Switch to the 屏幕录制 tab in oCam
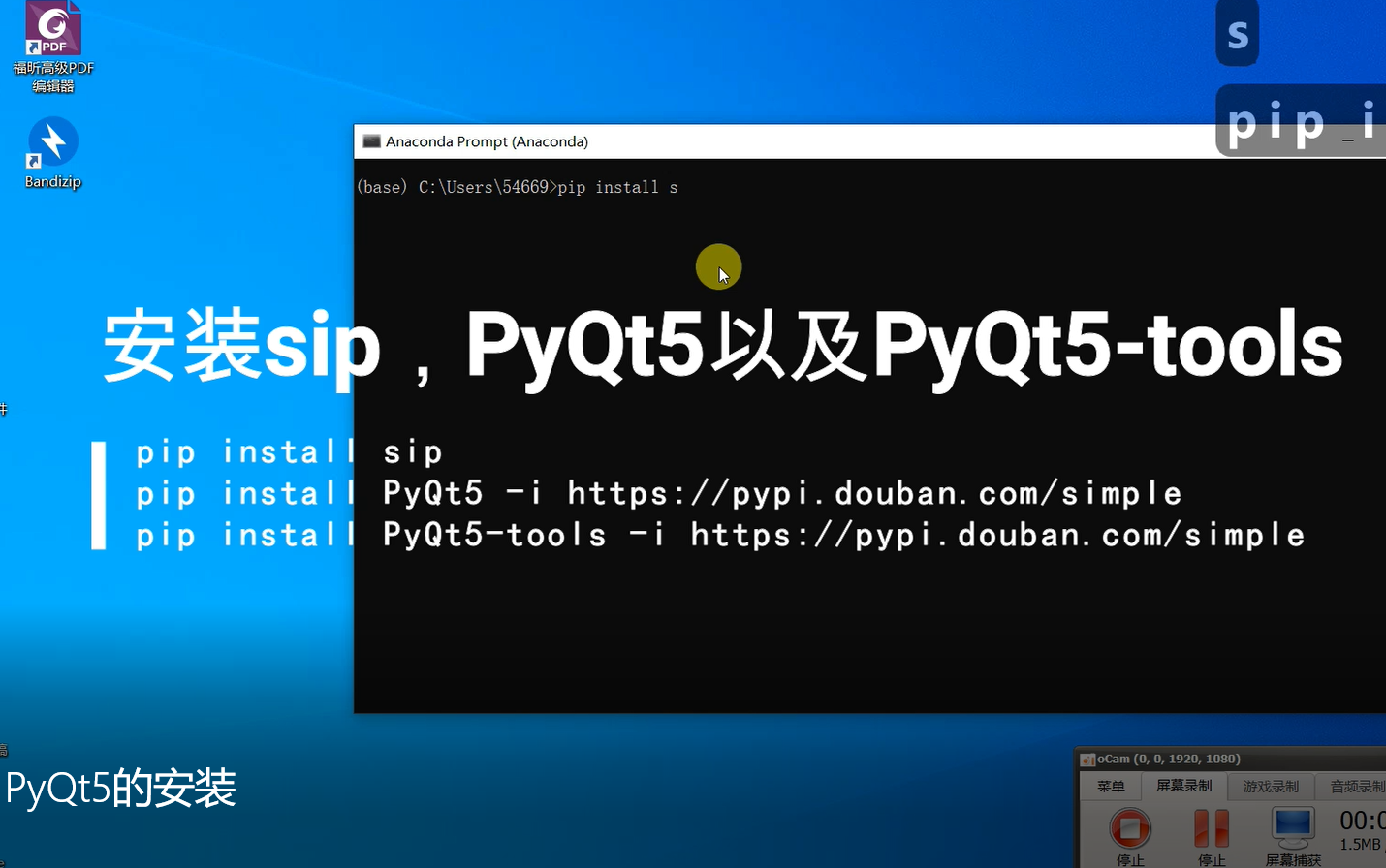This screenshot has height=868, width=1386. tap(1183, 786)
